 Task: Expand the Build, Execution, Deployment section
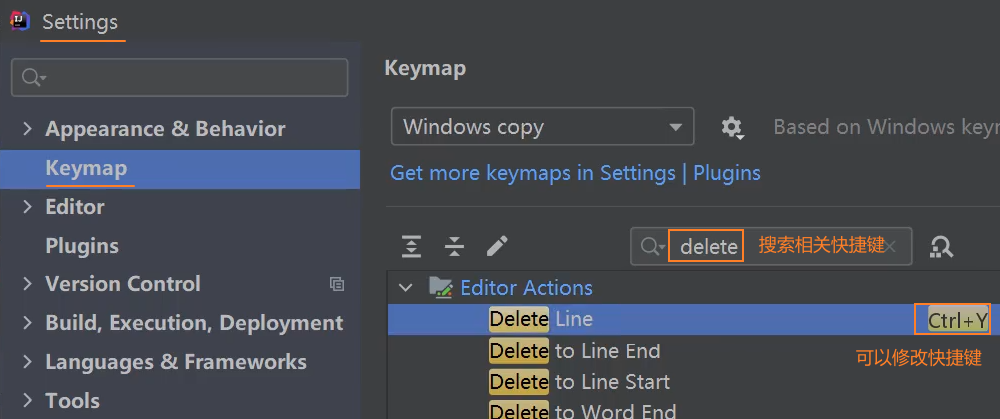(x=26, y=323)
